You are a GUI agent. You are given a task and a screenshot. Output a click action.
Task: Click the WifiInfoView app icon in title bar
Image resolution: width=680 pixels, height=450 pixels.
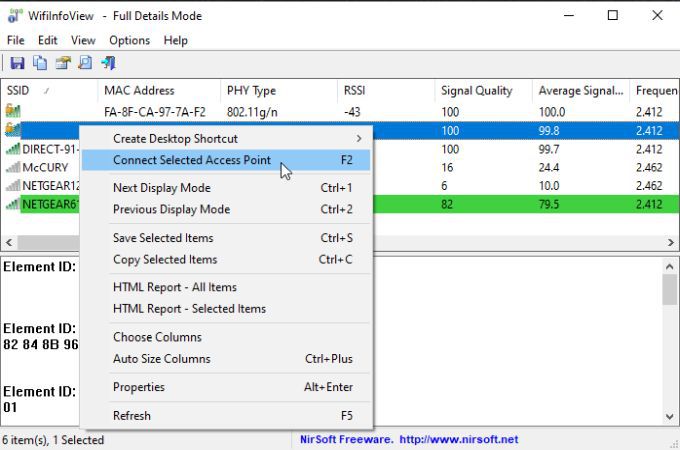click(14, 16)
